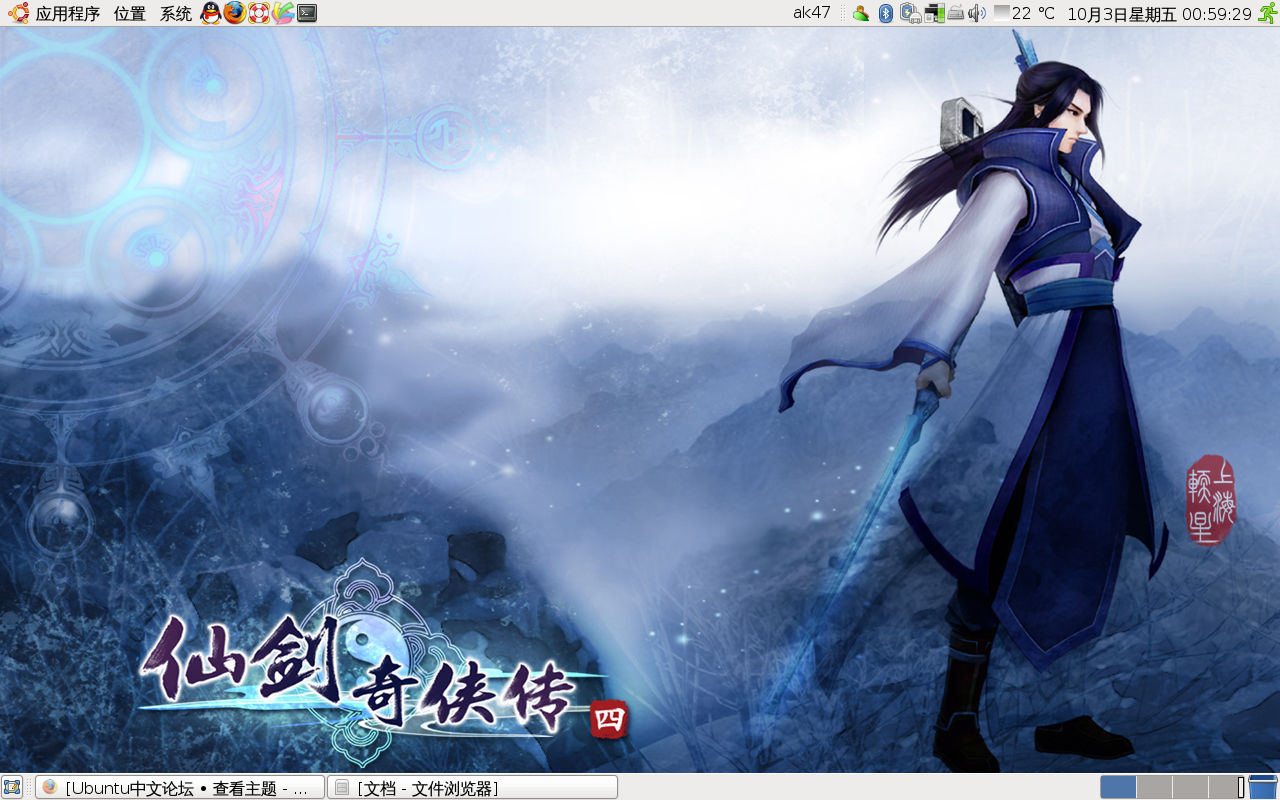Click the show desktop button
Screen dimensions: 1280x800
pyautogui.click(x=12, y=787)
